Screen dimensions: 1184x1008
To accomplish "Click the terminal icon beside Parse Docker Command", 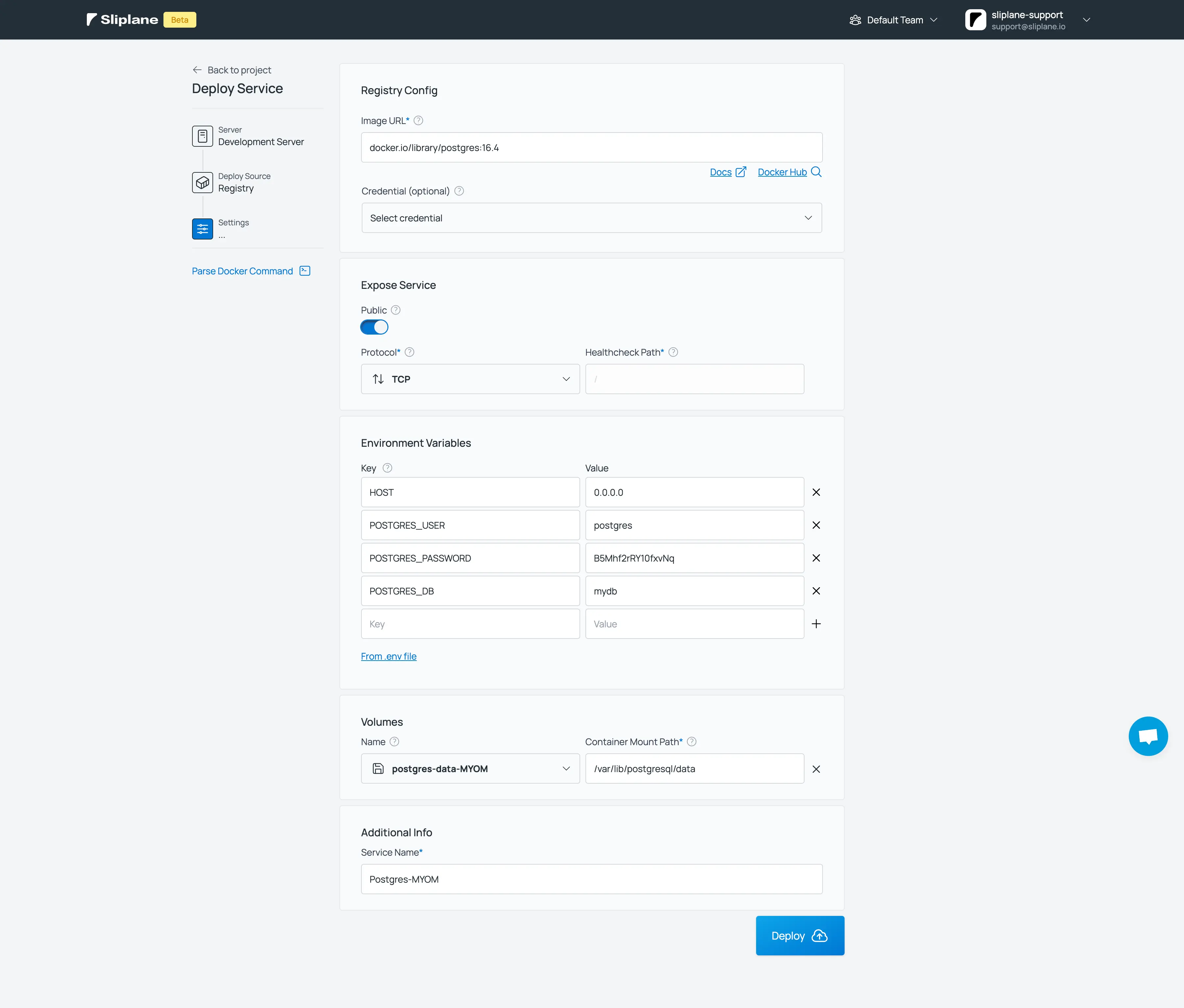I will point(305,271).
